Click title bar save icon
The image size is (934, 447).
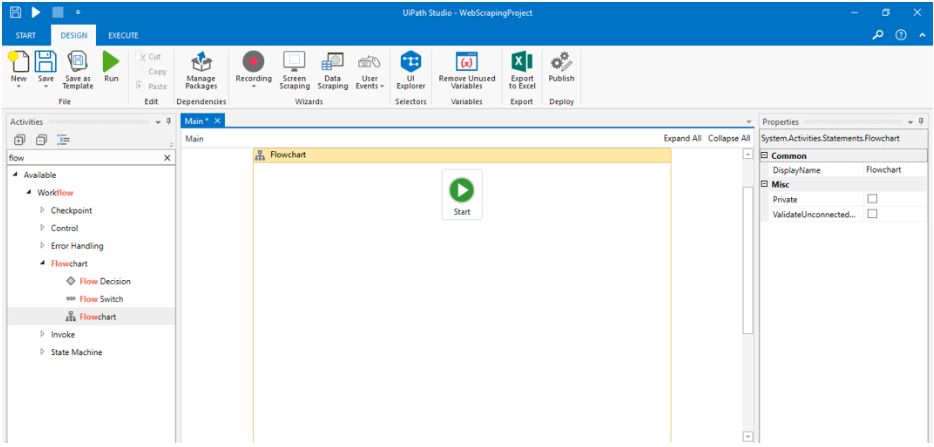tap(16, 12)
